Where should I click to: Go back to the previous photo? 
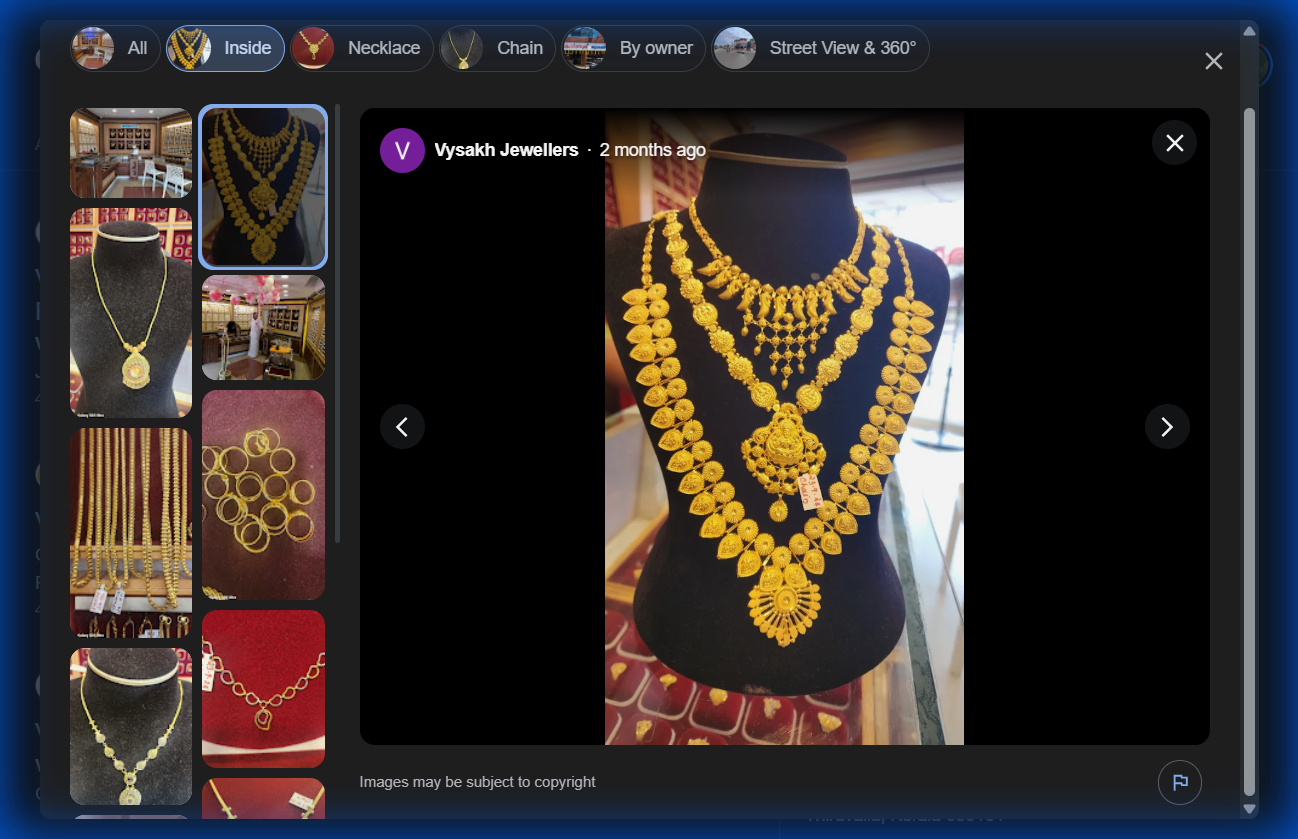(402, 426)
